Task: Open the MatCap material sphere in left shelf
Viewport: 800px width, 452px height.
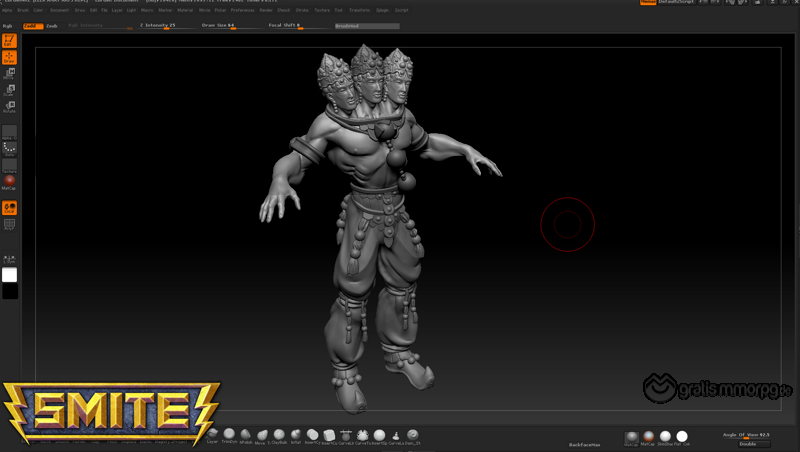Action: (9, 181)
